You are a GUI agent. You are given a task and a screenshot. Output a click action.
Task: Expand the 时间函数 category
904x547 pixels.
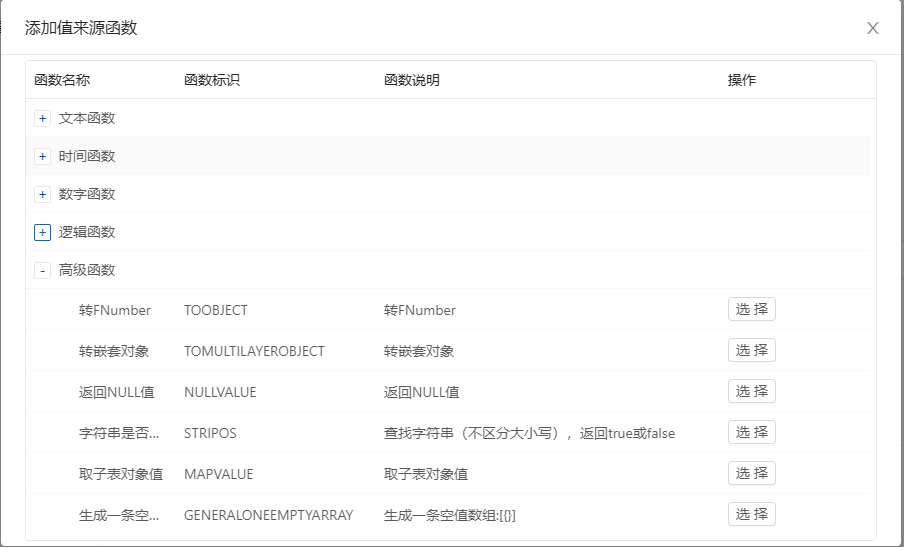click(42, 156)
